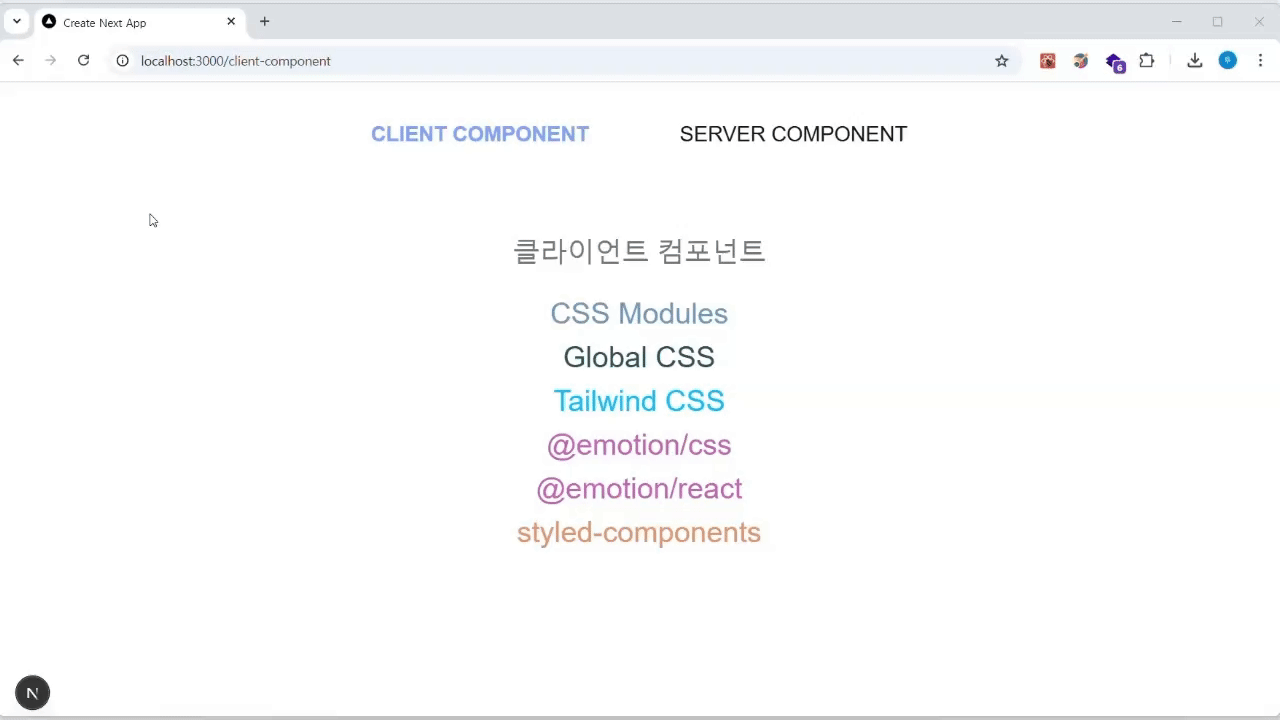Go back to the previous page
This screenshot has width=1280, height=720.
(x=18, y=61)
